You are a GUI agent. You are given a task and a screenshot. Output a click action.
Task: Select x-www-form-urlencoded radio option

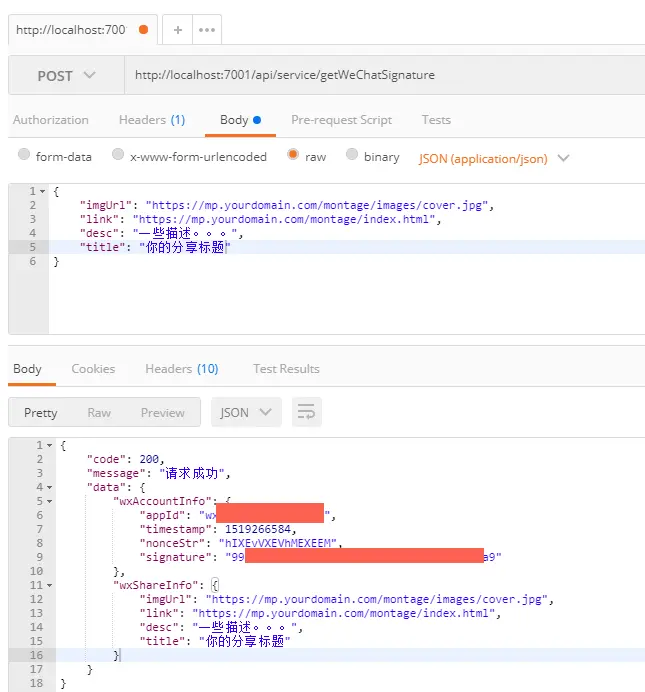pyautogui.click(x=118, y=154)
